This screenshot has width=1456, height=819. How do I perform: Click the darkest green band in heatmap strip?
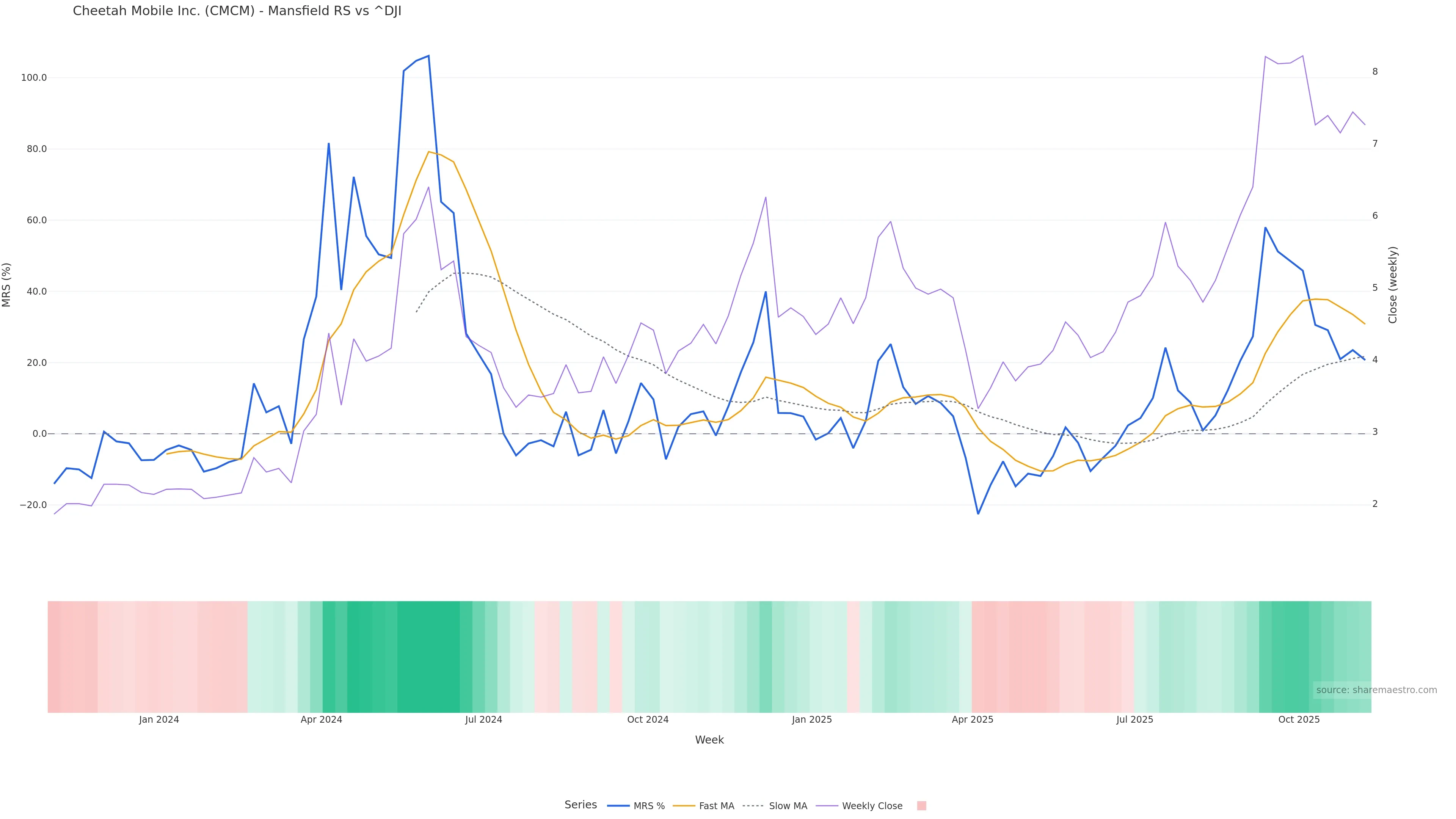coord(428,656)
